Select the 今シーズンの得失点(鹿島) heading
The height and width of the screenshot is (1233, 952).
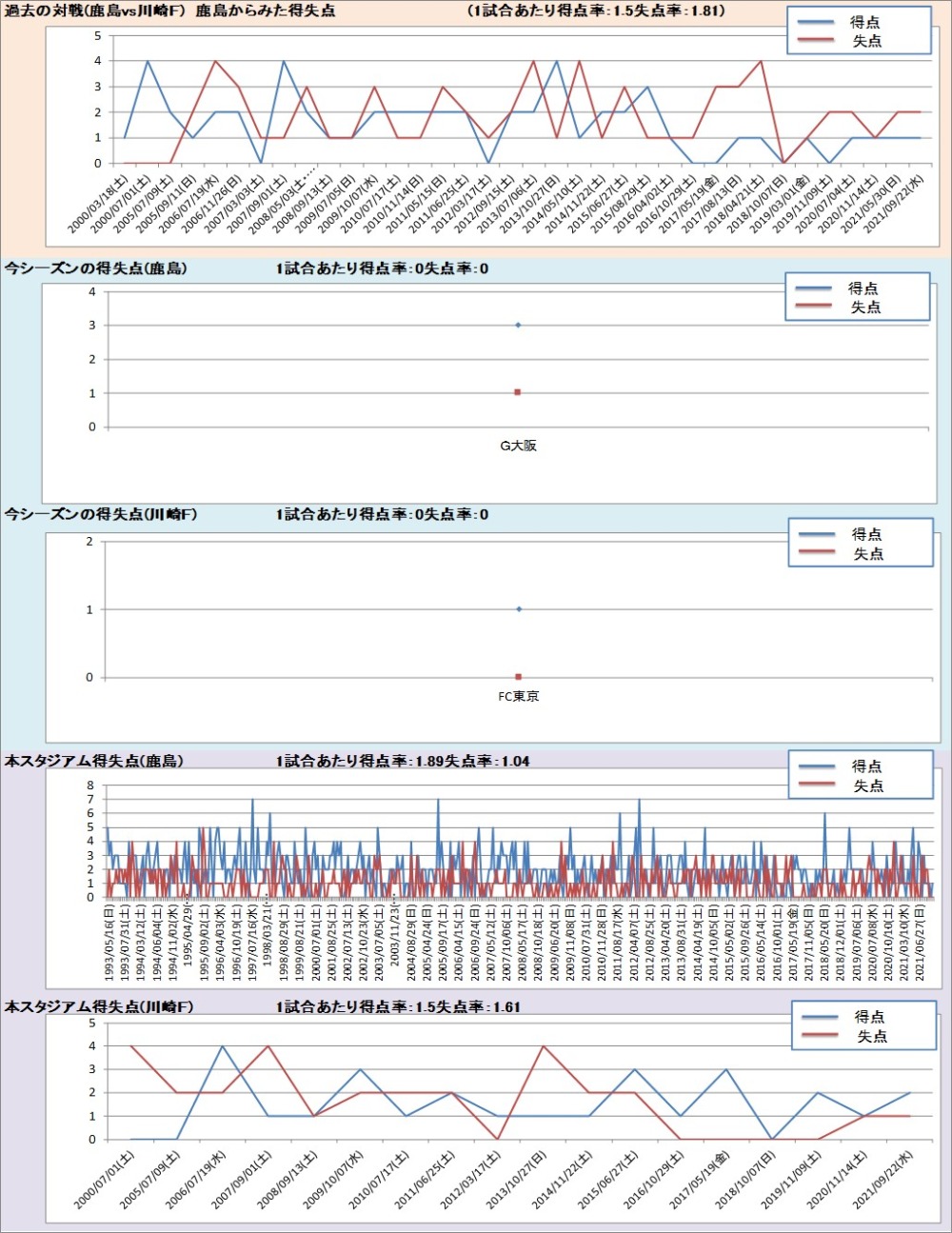(95, 269)
